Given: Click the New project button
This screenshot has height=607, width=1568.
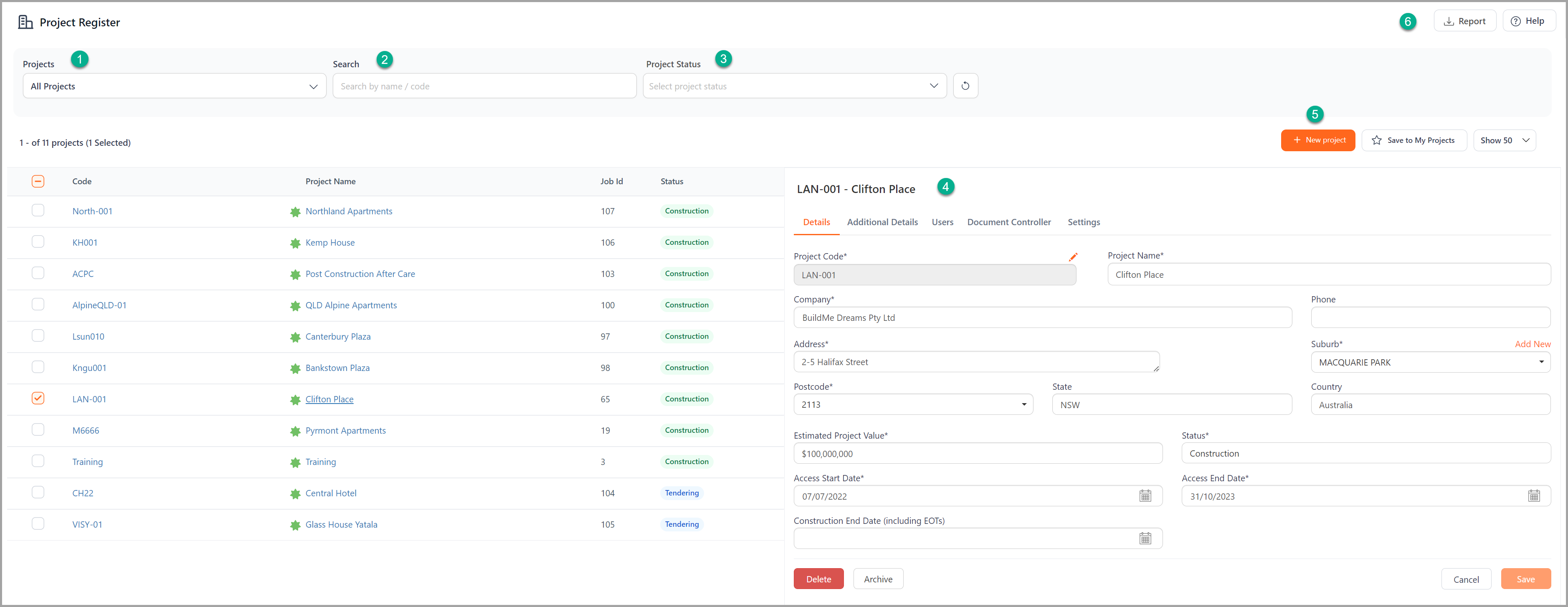Looking at the screenshot, I should click(1318, 140).
